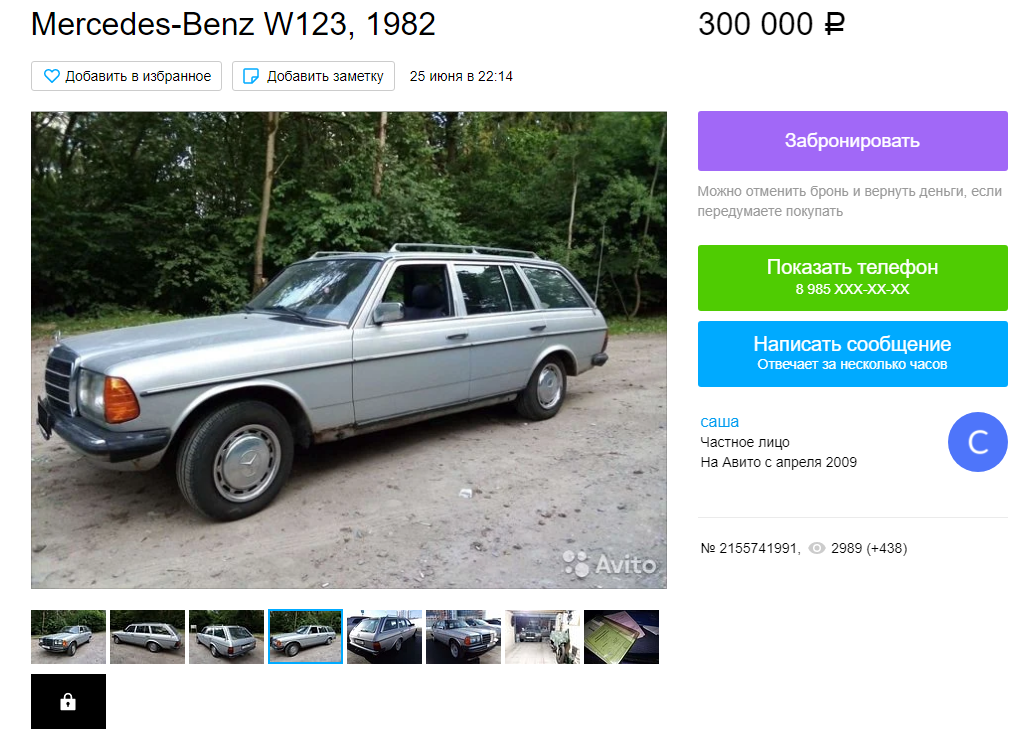
Task: Select the second thumbnail with side view
Action: pos(147,637)
